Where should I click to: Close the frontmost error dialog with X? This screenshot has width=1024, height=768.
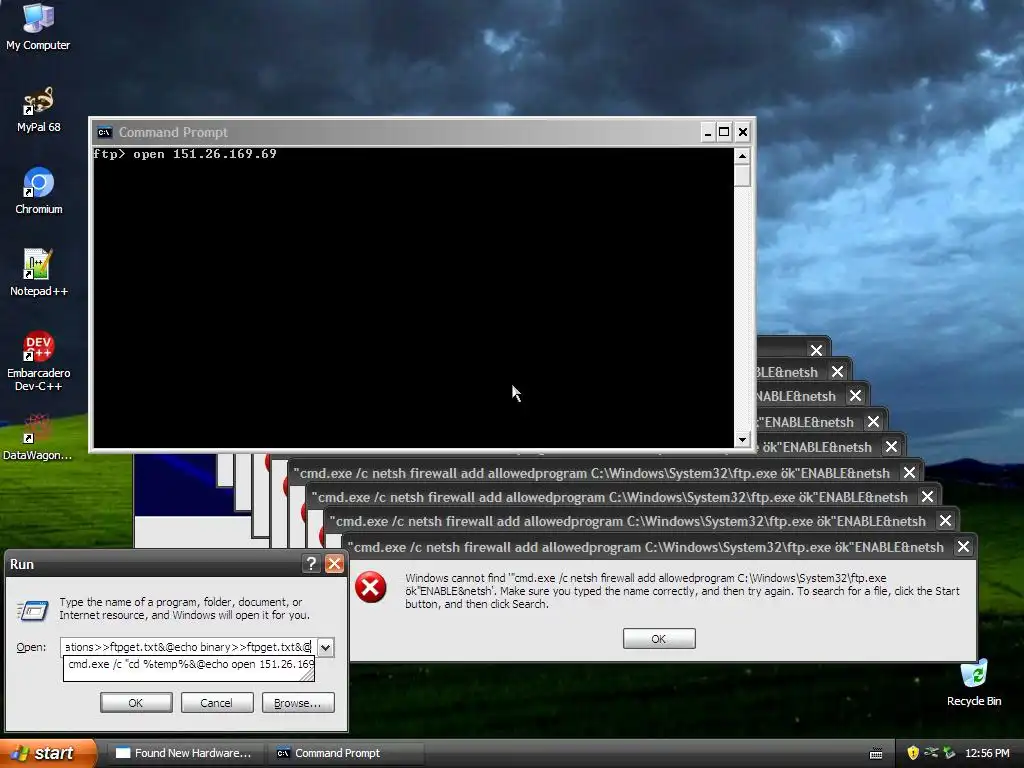pos(963,547)
